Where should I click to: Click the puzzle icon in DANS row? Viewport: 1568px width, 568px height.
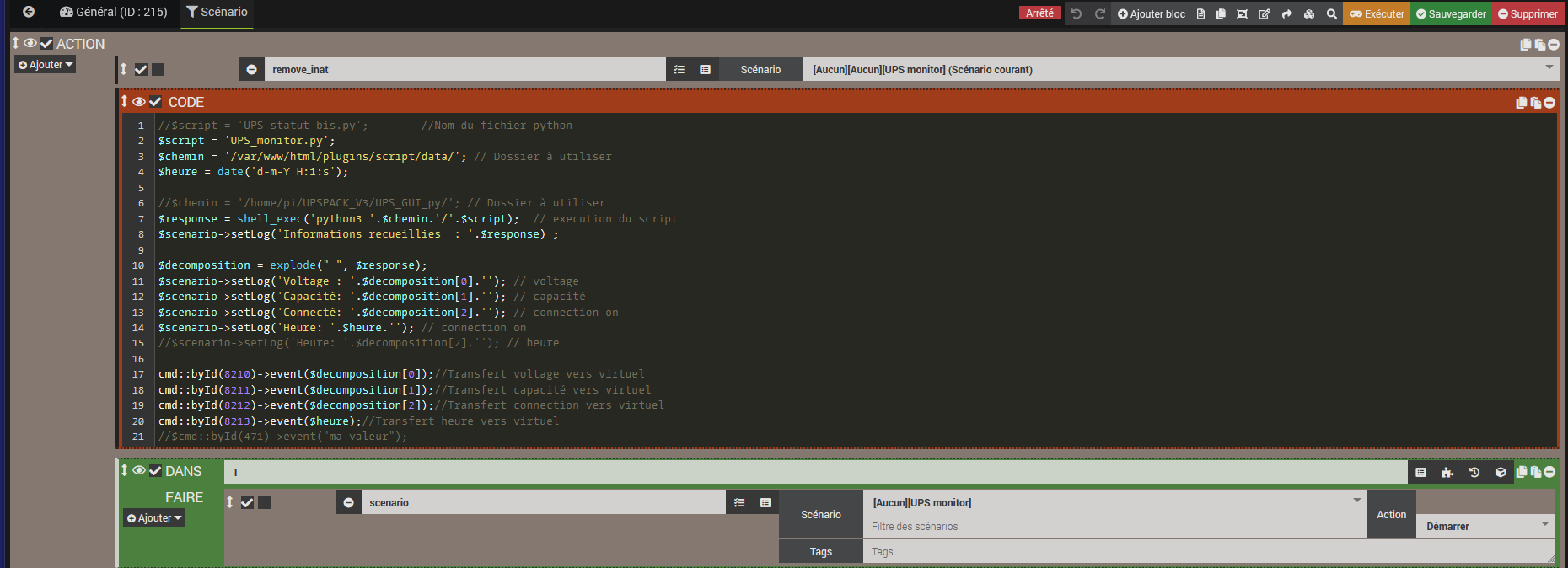tap(1447, 473)
